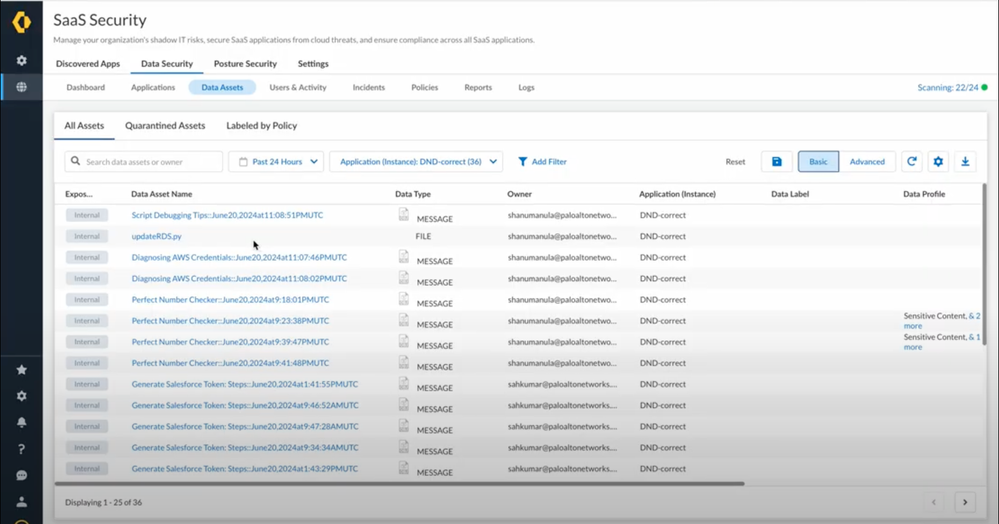Screen dimensions: 999x524
Task: Click the green scanning status dot
Action: (x=984, y=87)
